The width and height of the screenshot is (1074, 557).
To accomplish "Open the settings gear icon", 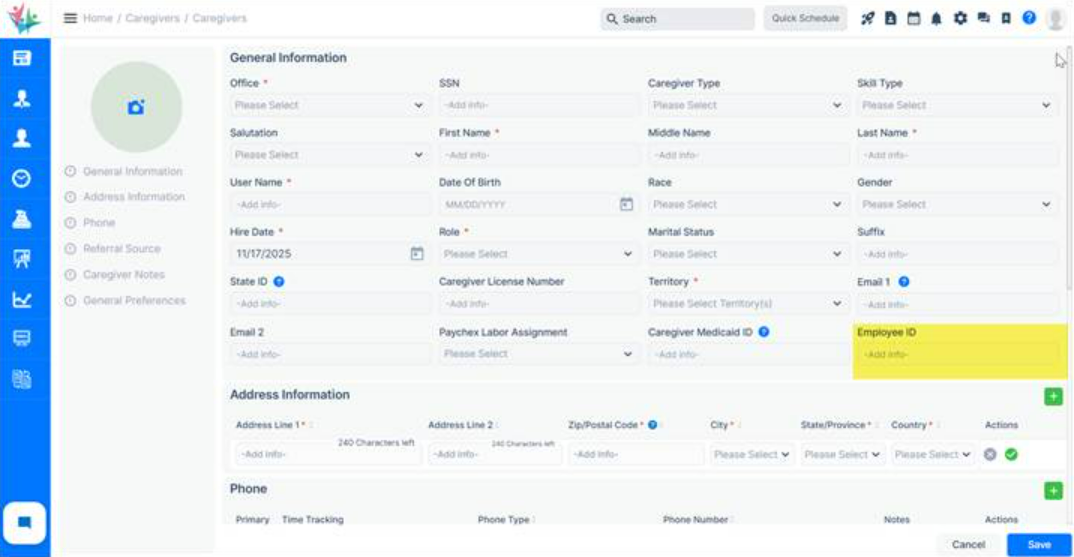I will click(x=960, y=18).
